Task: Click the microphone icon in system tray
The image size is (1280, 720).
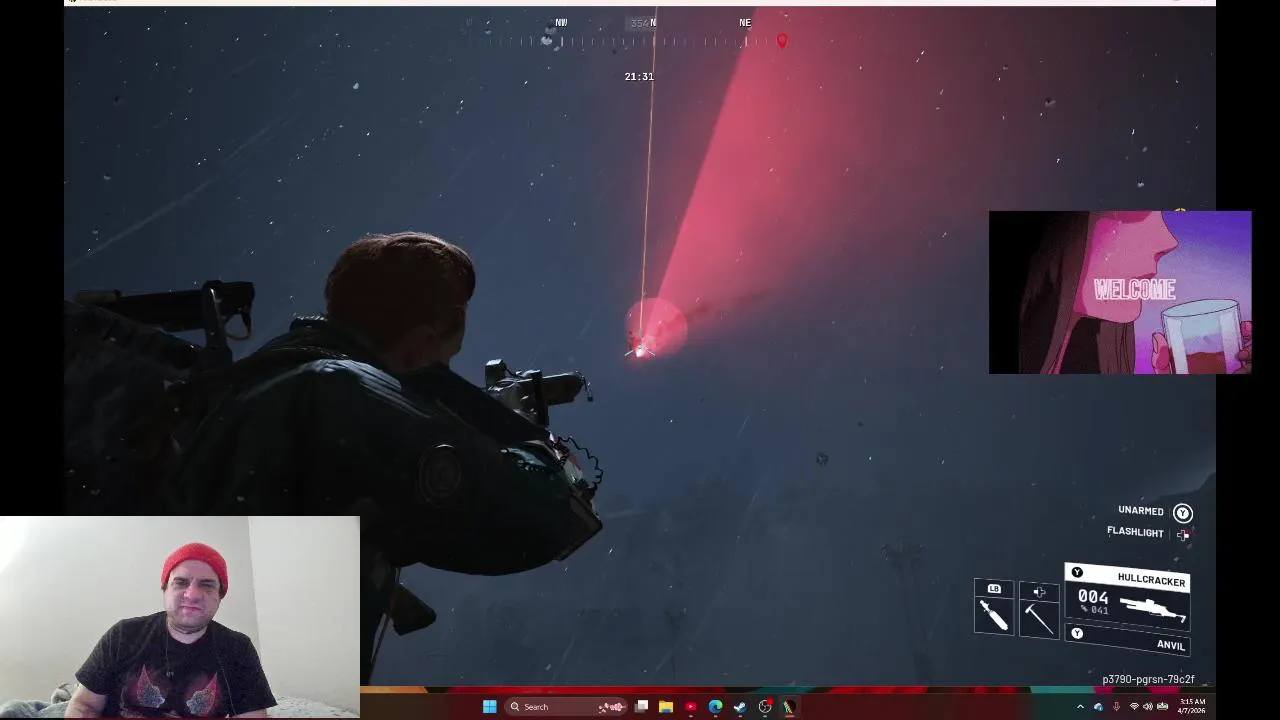Action: click(1116, 707)
